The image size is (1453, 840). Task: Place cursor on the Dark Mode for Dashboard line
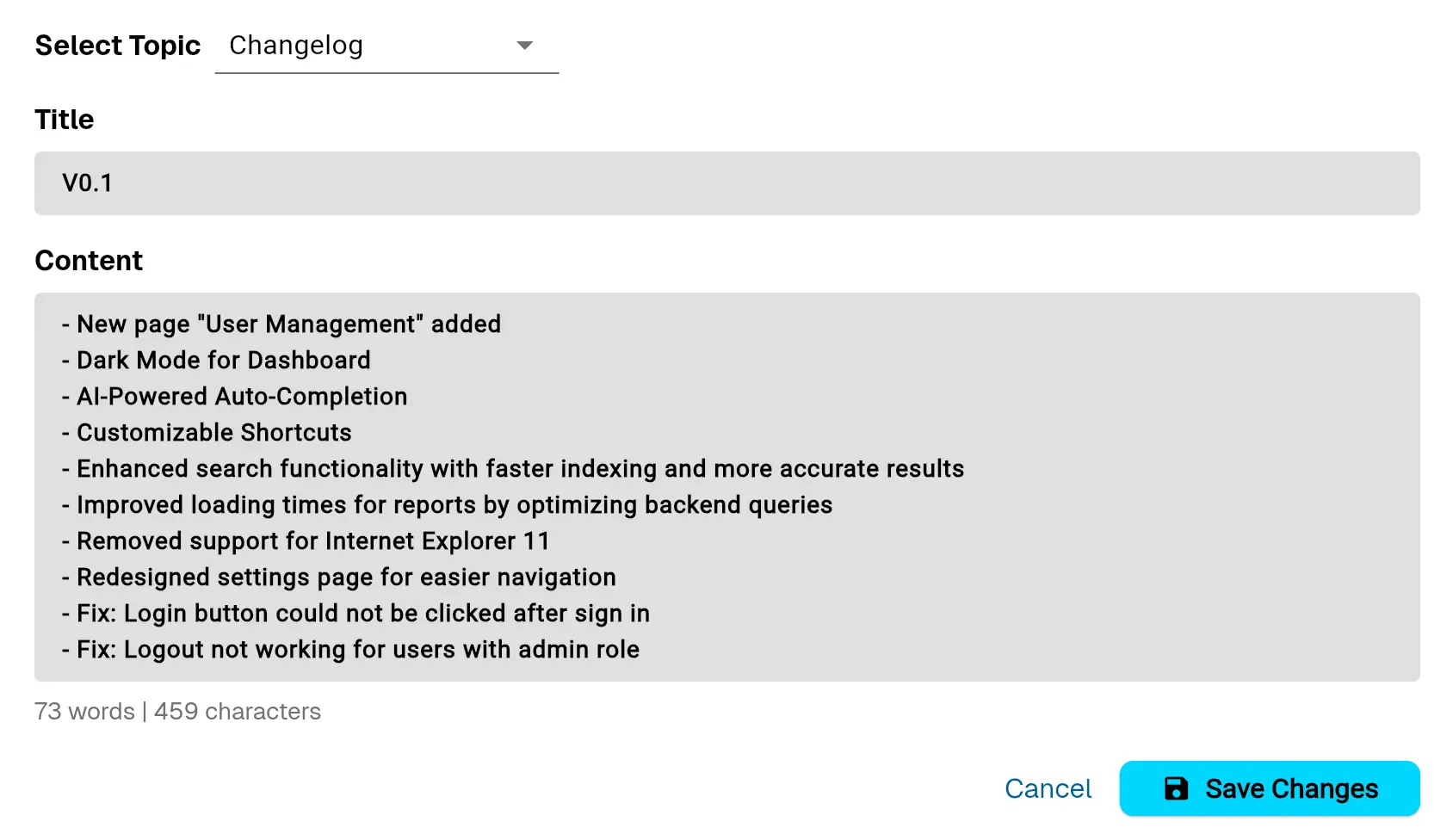224,360
